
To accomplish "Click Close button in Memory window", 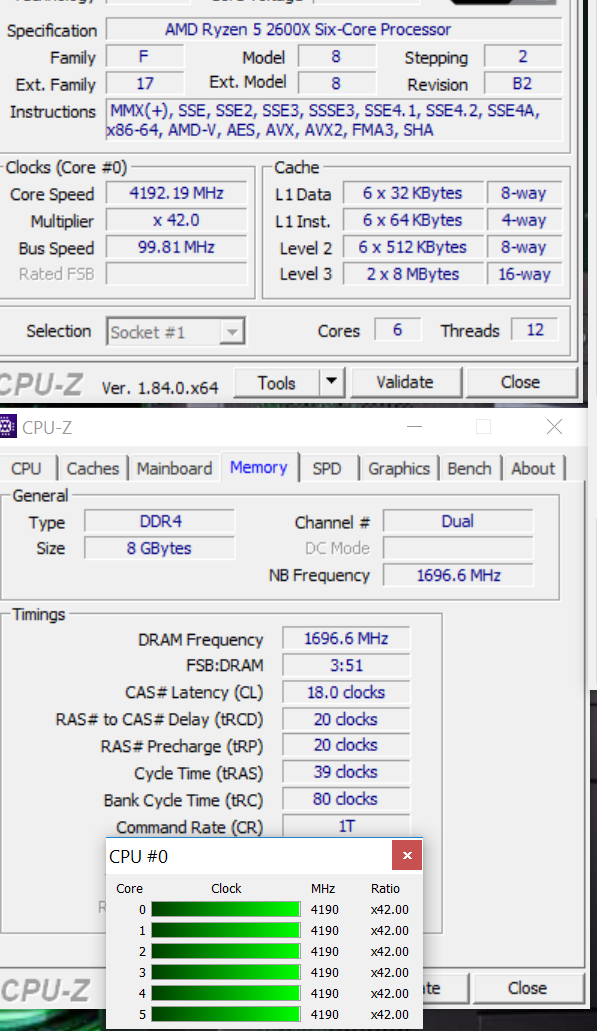I will [527, 988].
